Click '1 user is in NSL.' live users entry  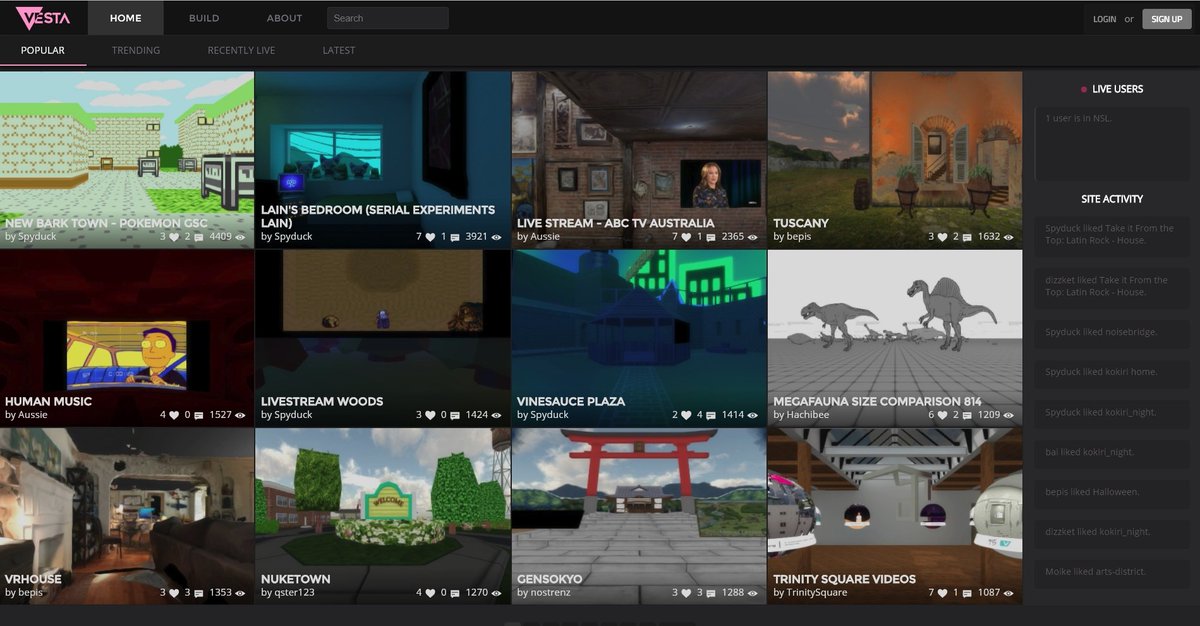click(x=1079, y=119)
